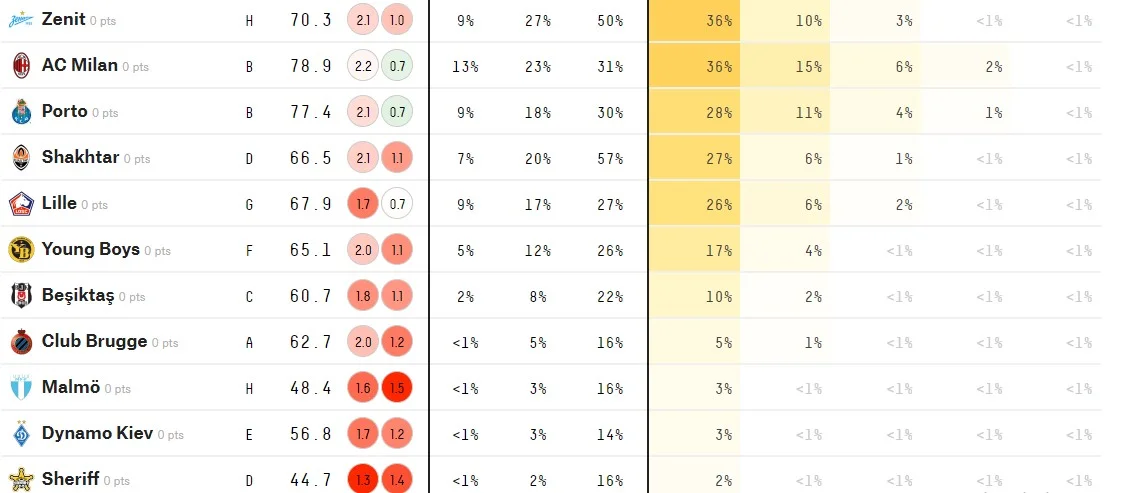Screen dimensions: 1124x493
Task: Open the Young Boys team link
Action: [90, 250]
